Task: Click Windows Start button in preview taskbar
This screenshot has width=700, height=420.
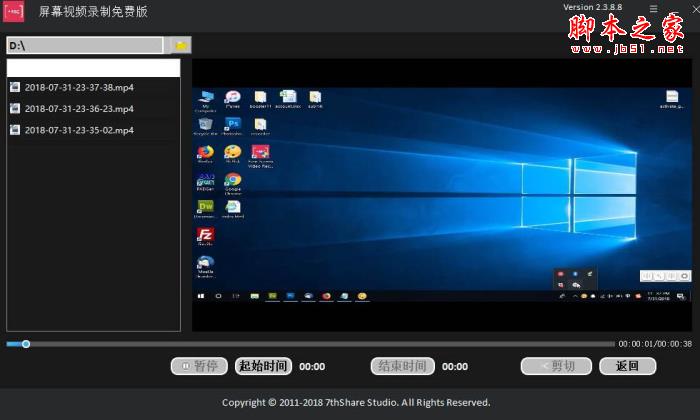Action: (x=201, y=296)
